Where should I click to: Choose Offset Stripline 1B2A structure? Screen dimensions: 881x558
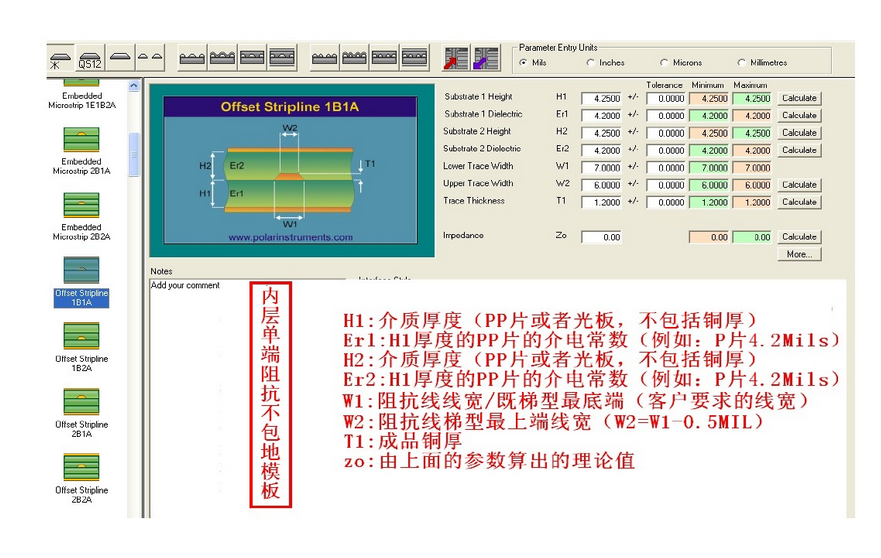(x=81, y=348)
